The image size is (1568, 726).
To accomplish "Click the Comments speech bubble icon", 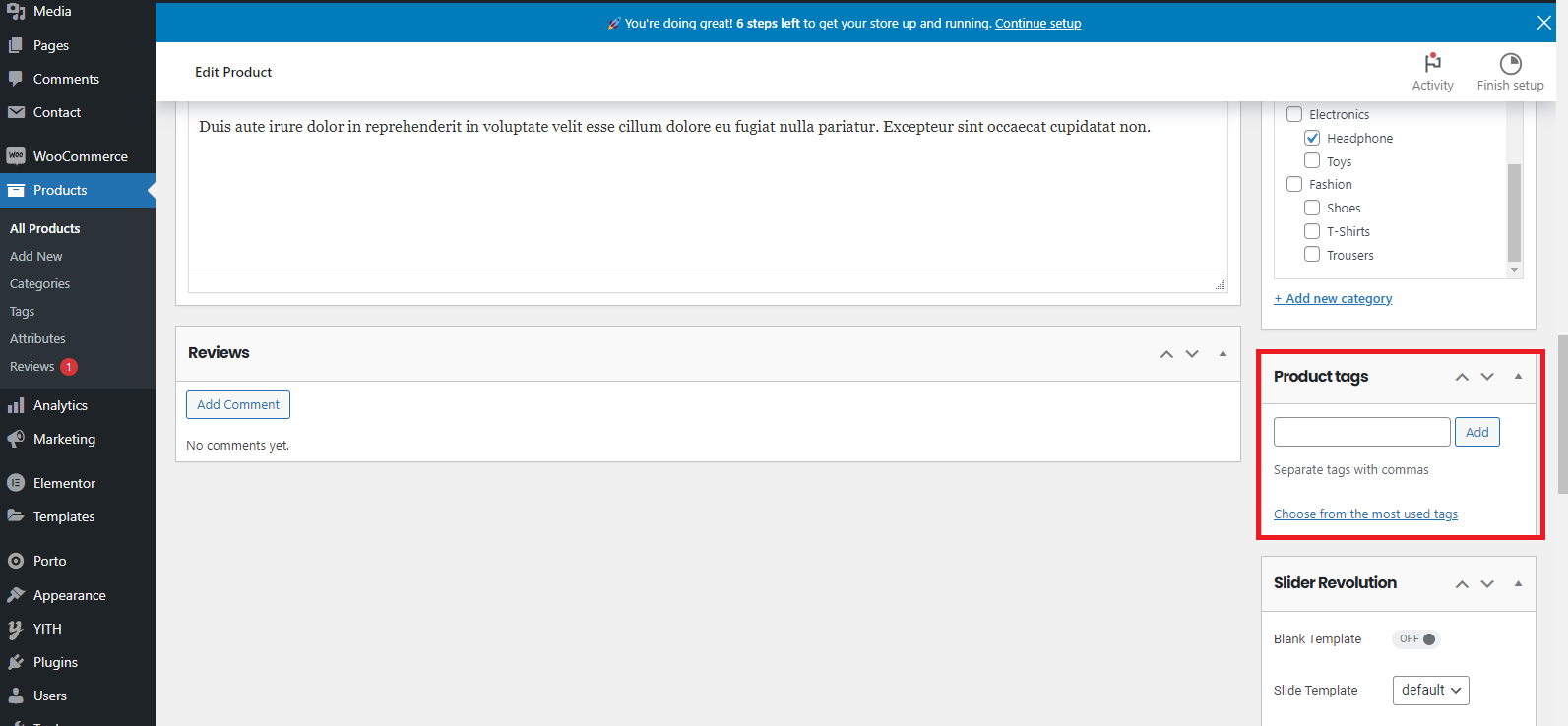I will coord(16,79).
